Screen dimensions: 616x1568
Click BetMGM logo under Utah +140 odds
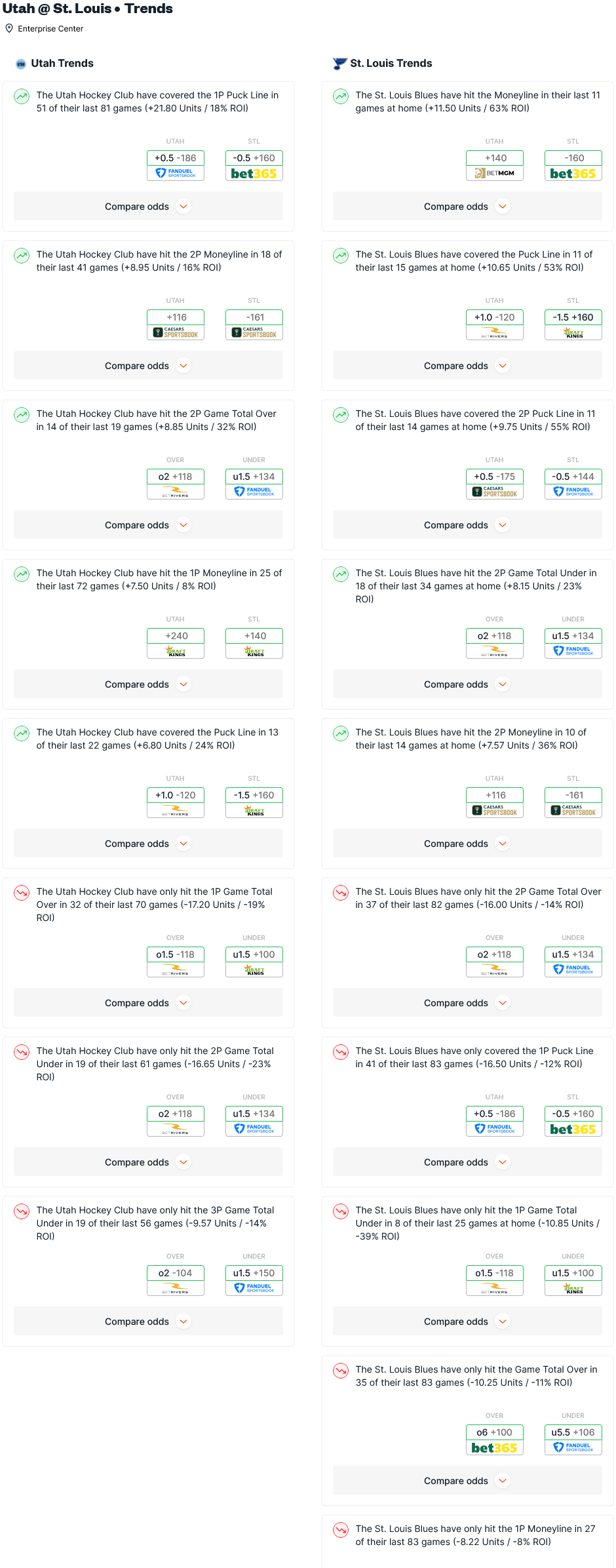point(494,174)
